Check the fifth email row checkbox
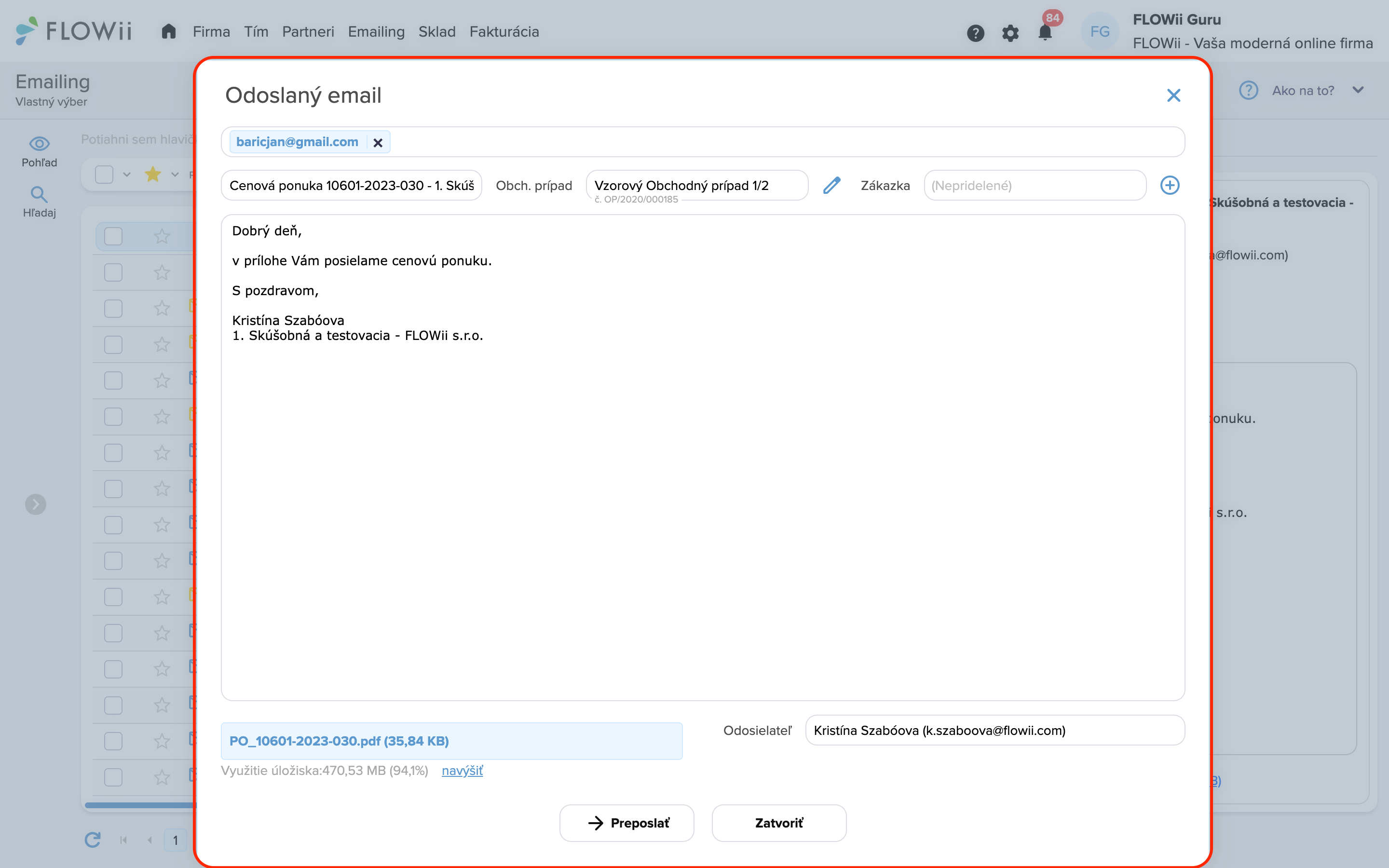Screen dimensions: 1389x868 (x=113, y=380)
